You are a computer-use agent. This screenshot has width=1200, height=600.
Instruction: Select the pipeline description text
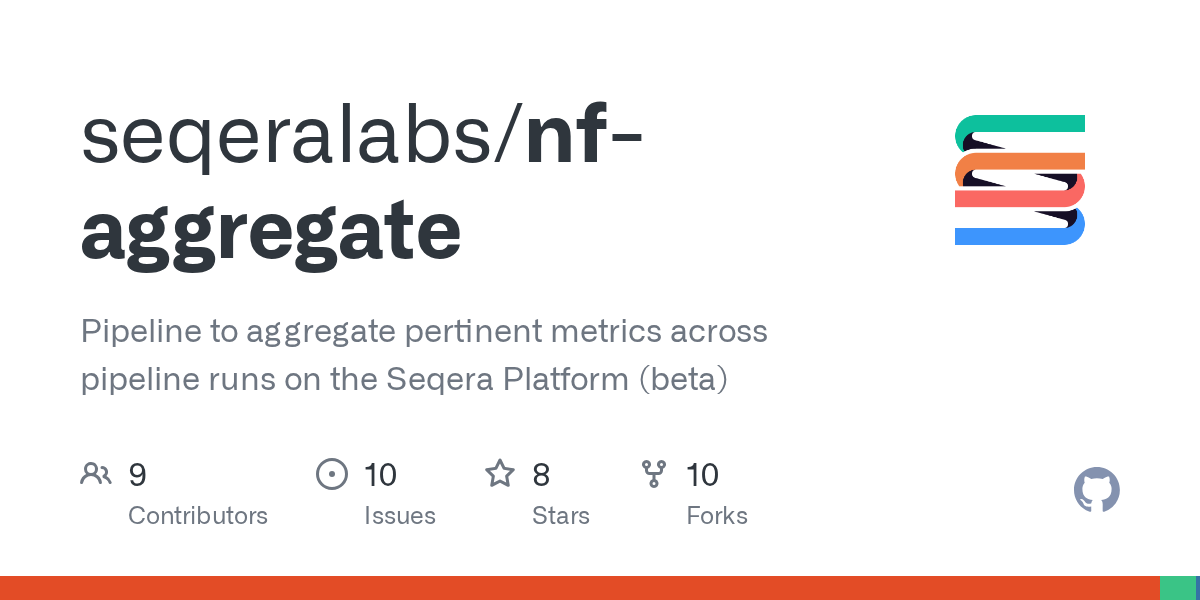click(x=424, y=355)
